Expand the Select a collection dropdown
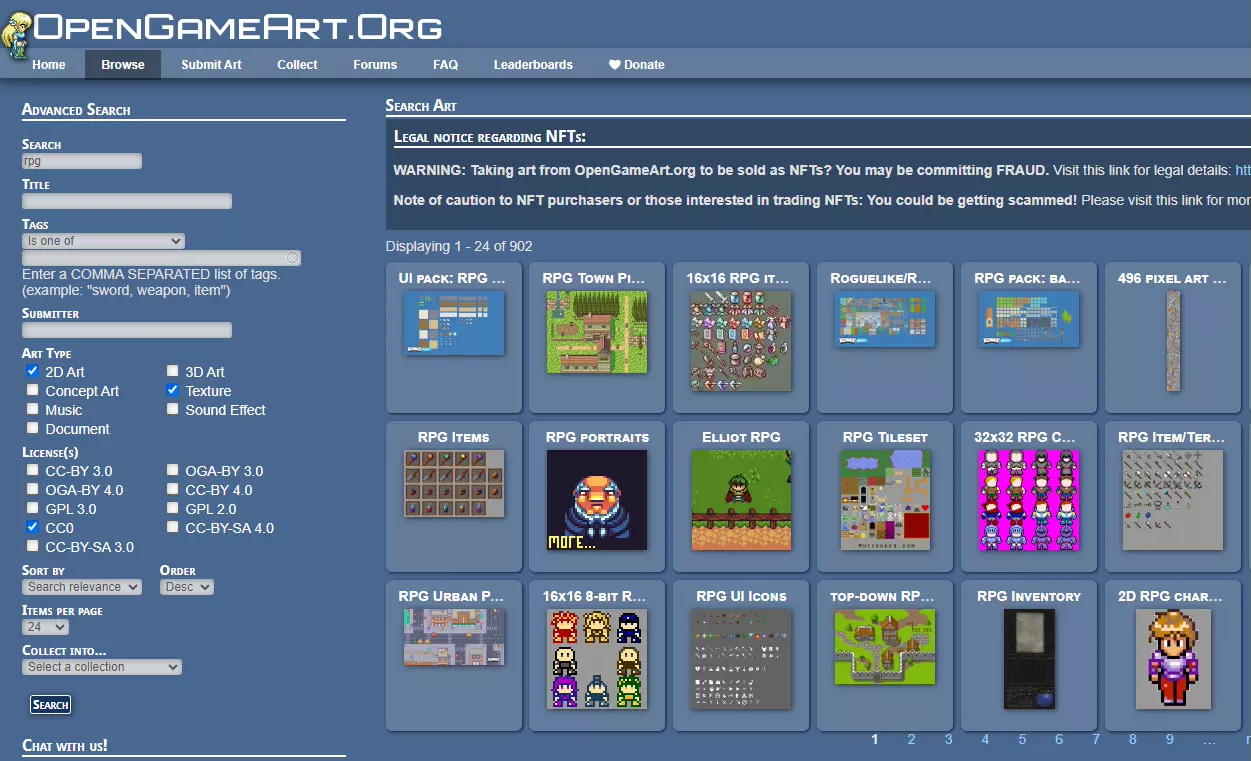This screenshot has height=761, width=1251. click(x=102, y=667)
